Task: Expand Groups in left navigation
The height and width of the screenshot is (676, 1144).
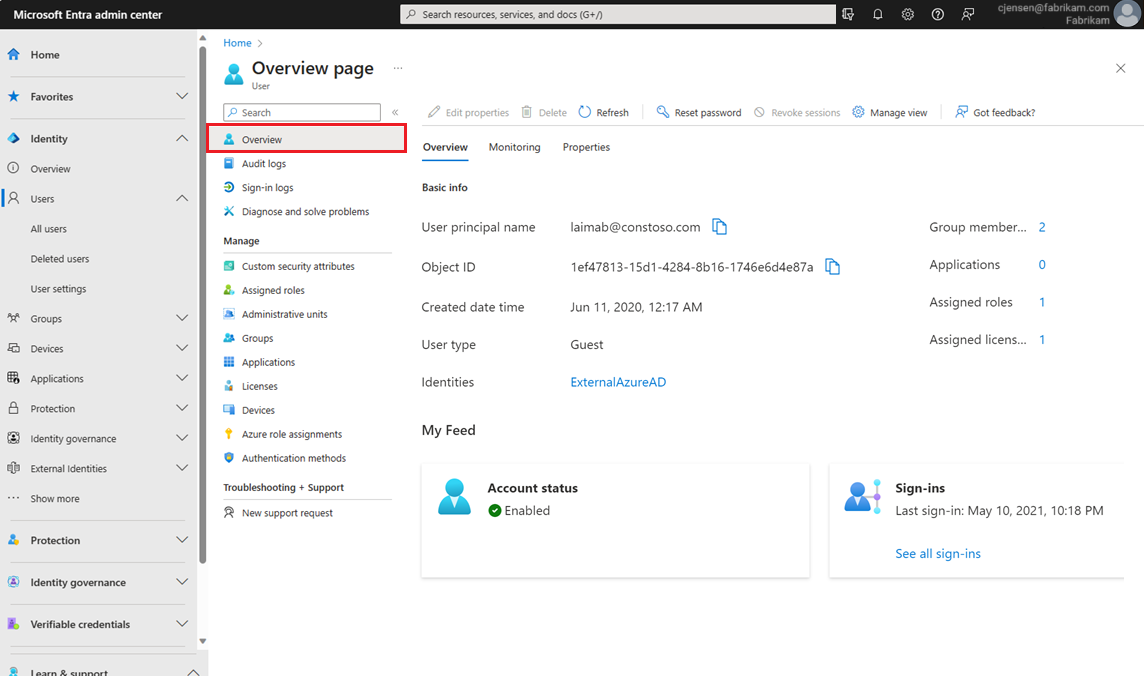Action: click(x=182, y=319)
